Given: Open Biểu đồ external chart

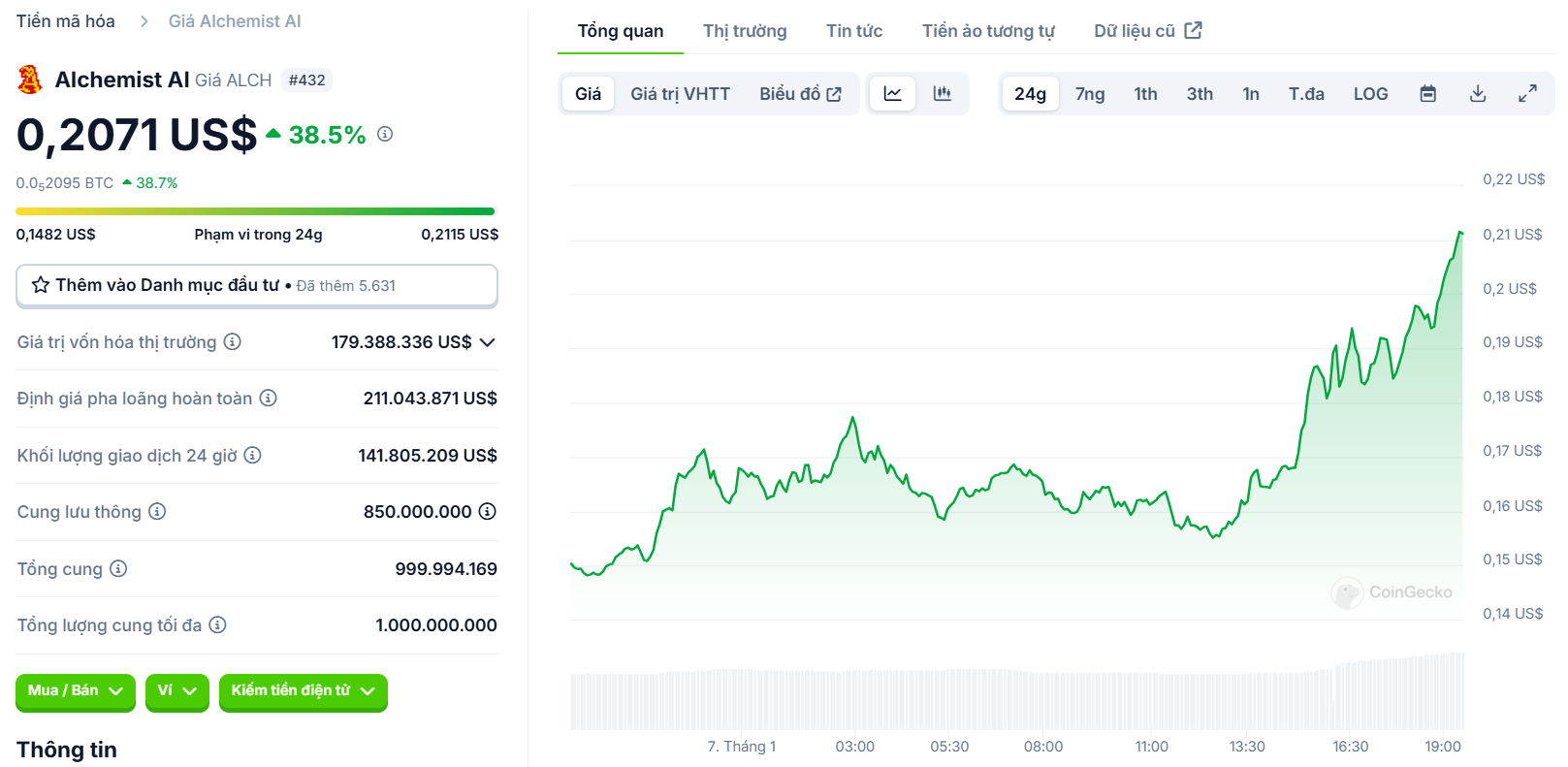Looking at the screenshot, I should 800,94.
